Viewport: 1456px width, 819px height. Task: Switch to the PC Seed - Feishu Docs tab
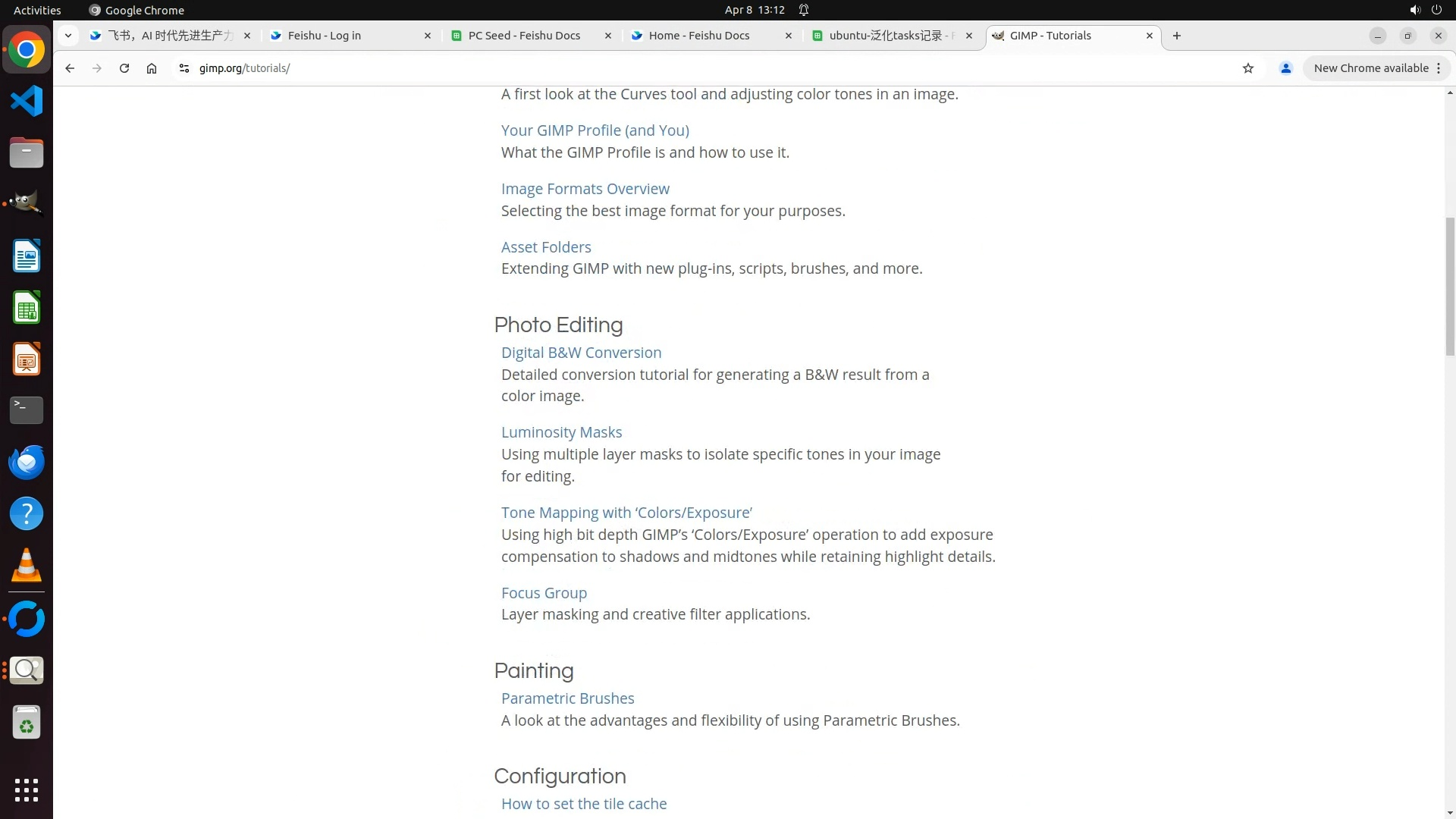[x=524, y=36]
